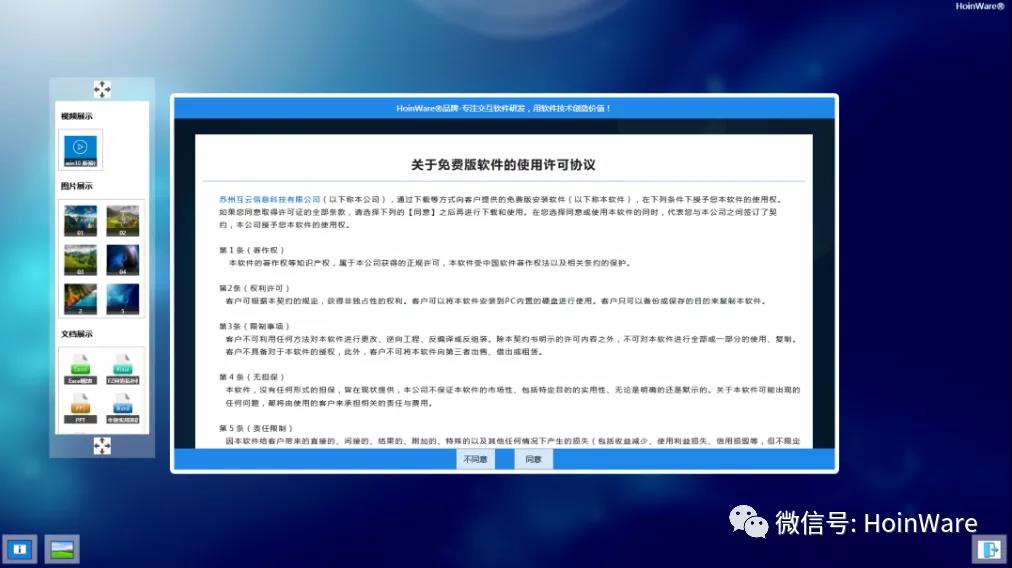This screenshot has height=568, width=1012.
Task: Click the move handle below the sidebar panel
Action: point(102,445)
